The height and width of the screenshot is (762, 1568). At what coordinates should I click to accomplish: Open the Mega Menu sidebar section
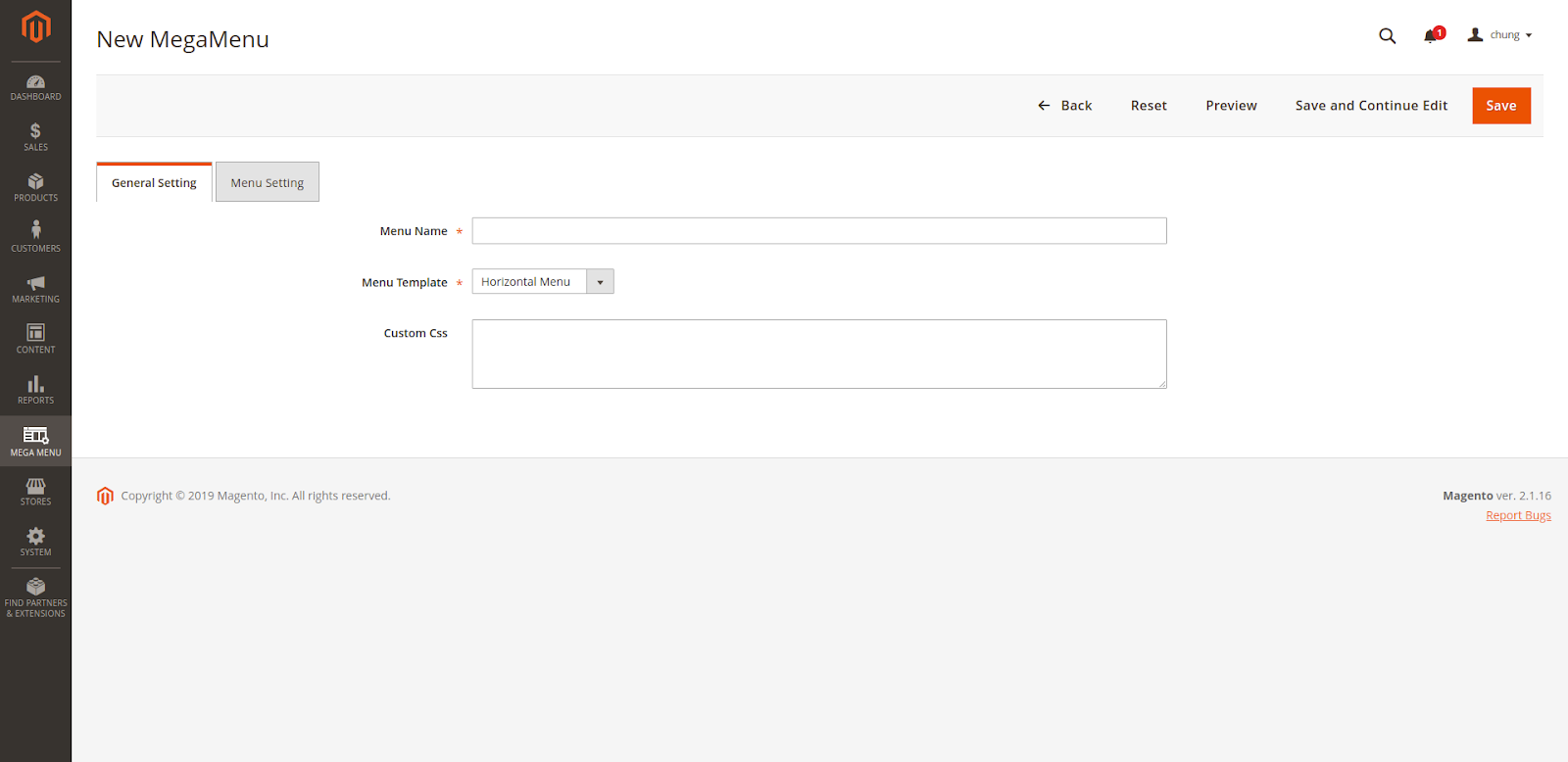(35, 441)
